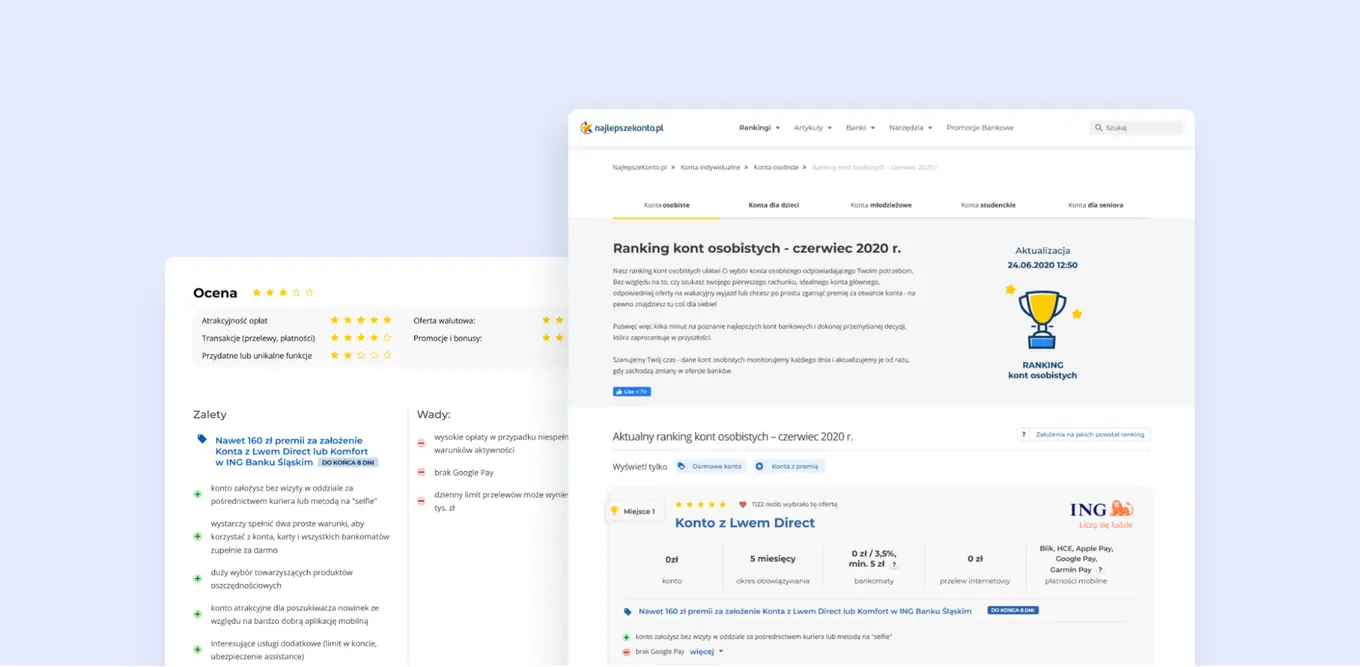
Task: Click the 24.06.2020 12:50 update timestamp
Action: tap(1042, 265)
